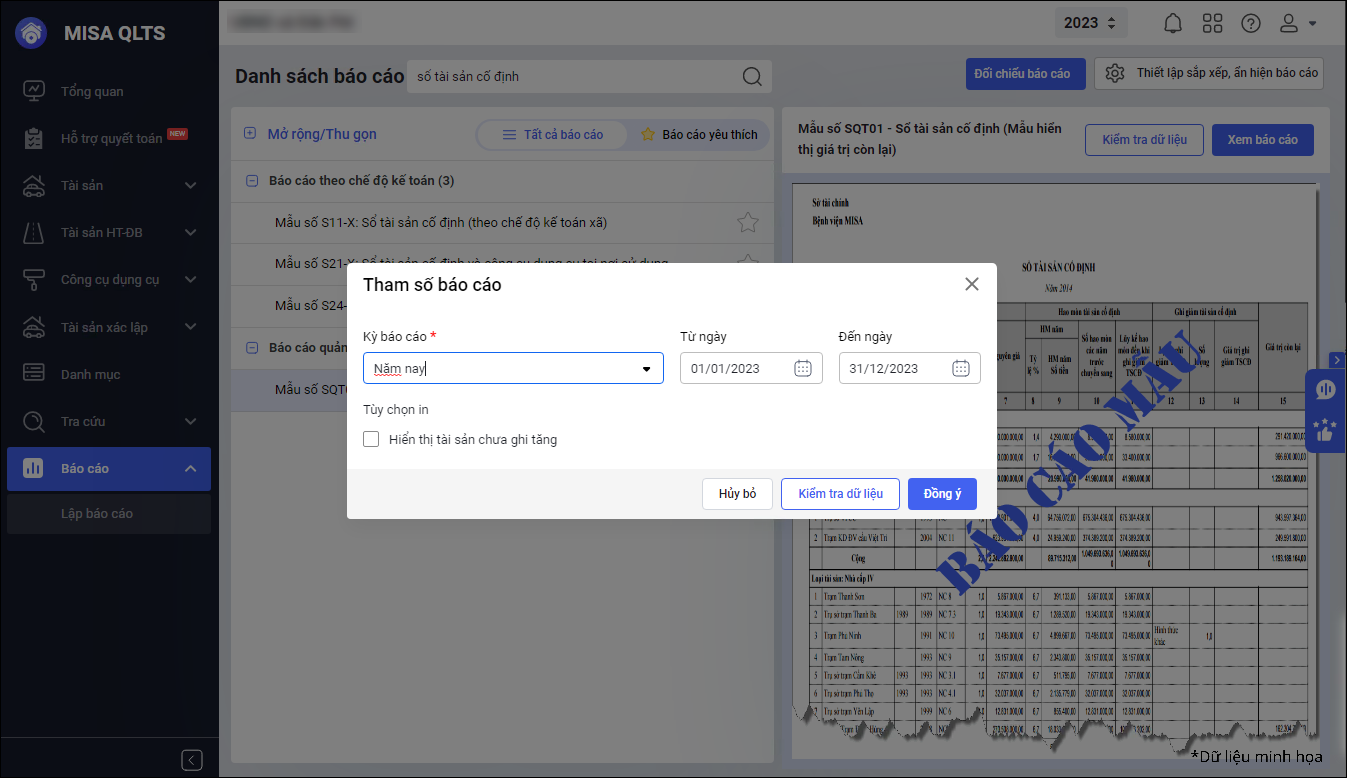Screen dimensions: 1347x778
Task: Click the settings gear icon
Action: (1116, 73)
